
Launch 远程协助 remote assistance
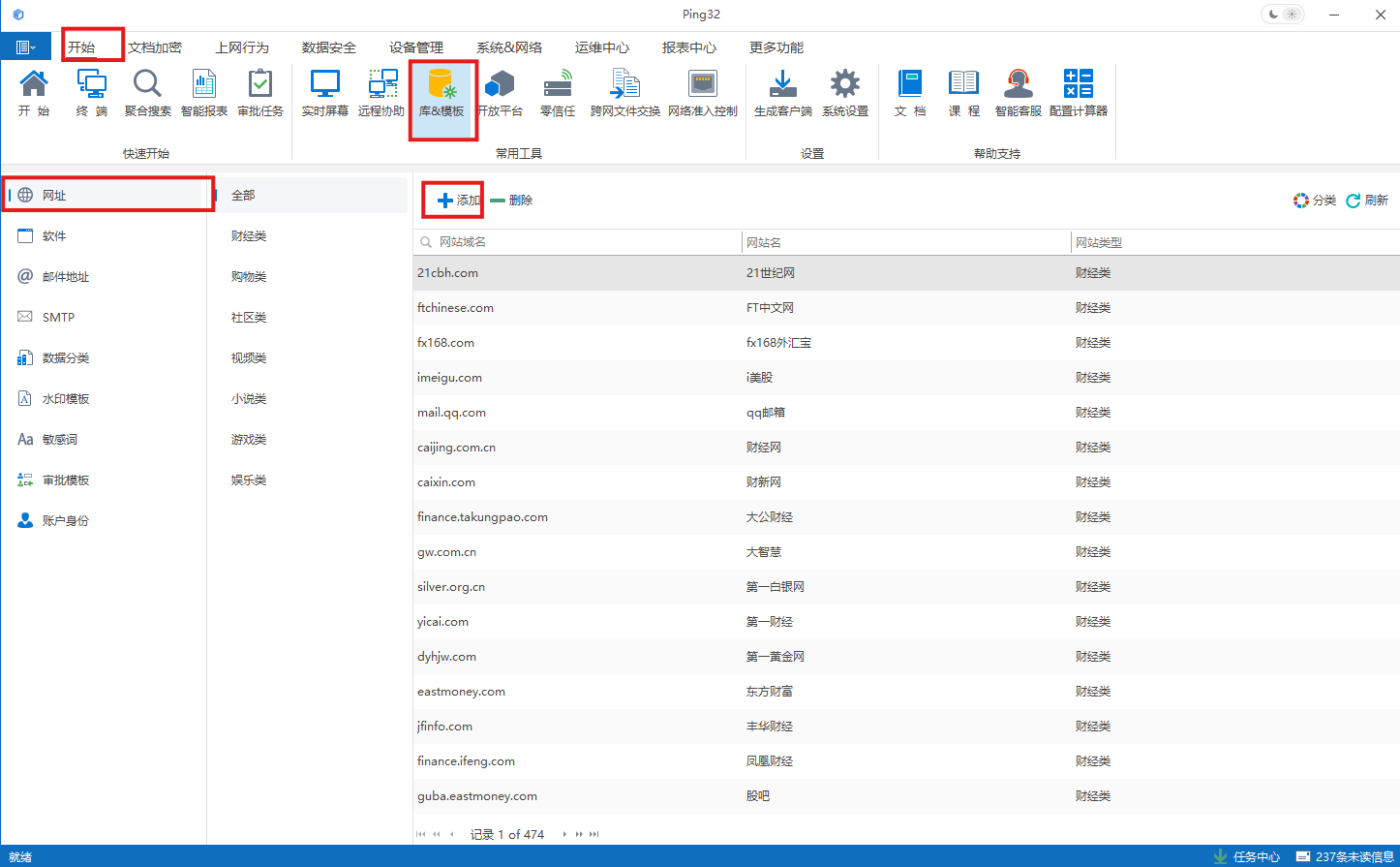click(381, 94)
